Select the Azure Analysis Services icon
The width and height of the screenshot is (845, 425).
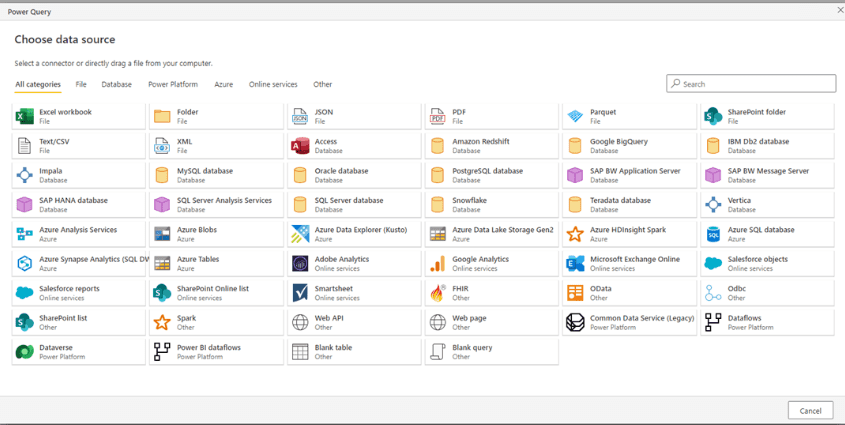(x=25, y=234)
